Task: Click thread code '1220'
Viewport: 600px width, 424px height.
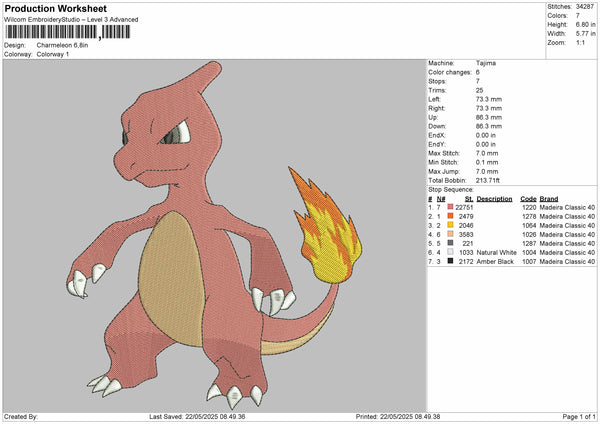Action: (529, 207)
